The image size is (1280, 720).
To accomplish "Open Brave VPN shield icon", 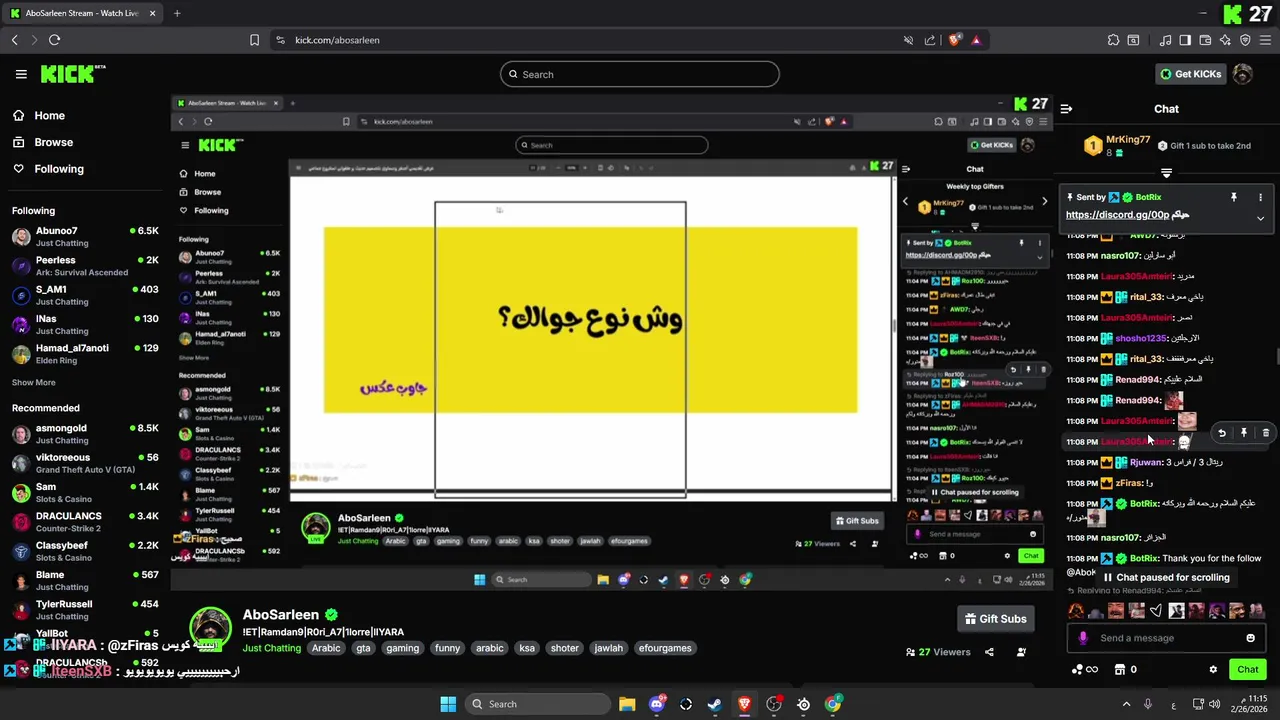I will [x=1245, y=40].
